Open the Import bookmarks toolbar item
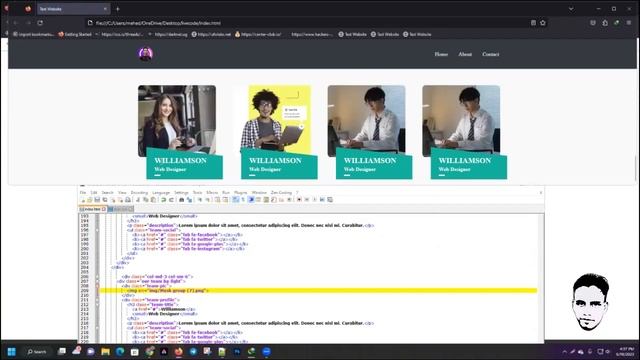 33,34
